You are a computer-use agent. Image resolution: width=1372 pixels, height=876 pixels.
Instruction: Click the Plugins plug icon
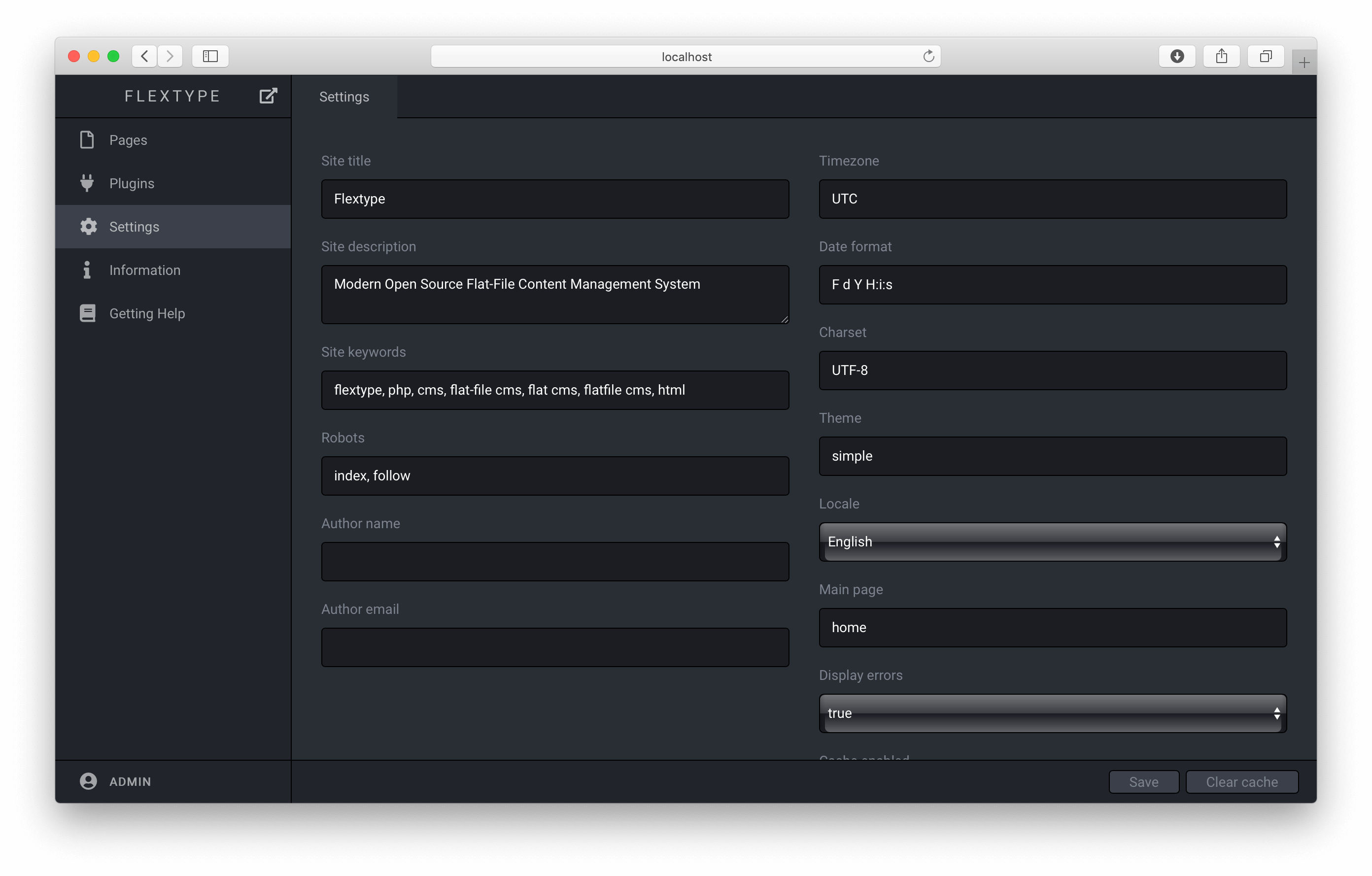pyautogui.click(x=87, y=183)
